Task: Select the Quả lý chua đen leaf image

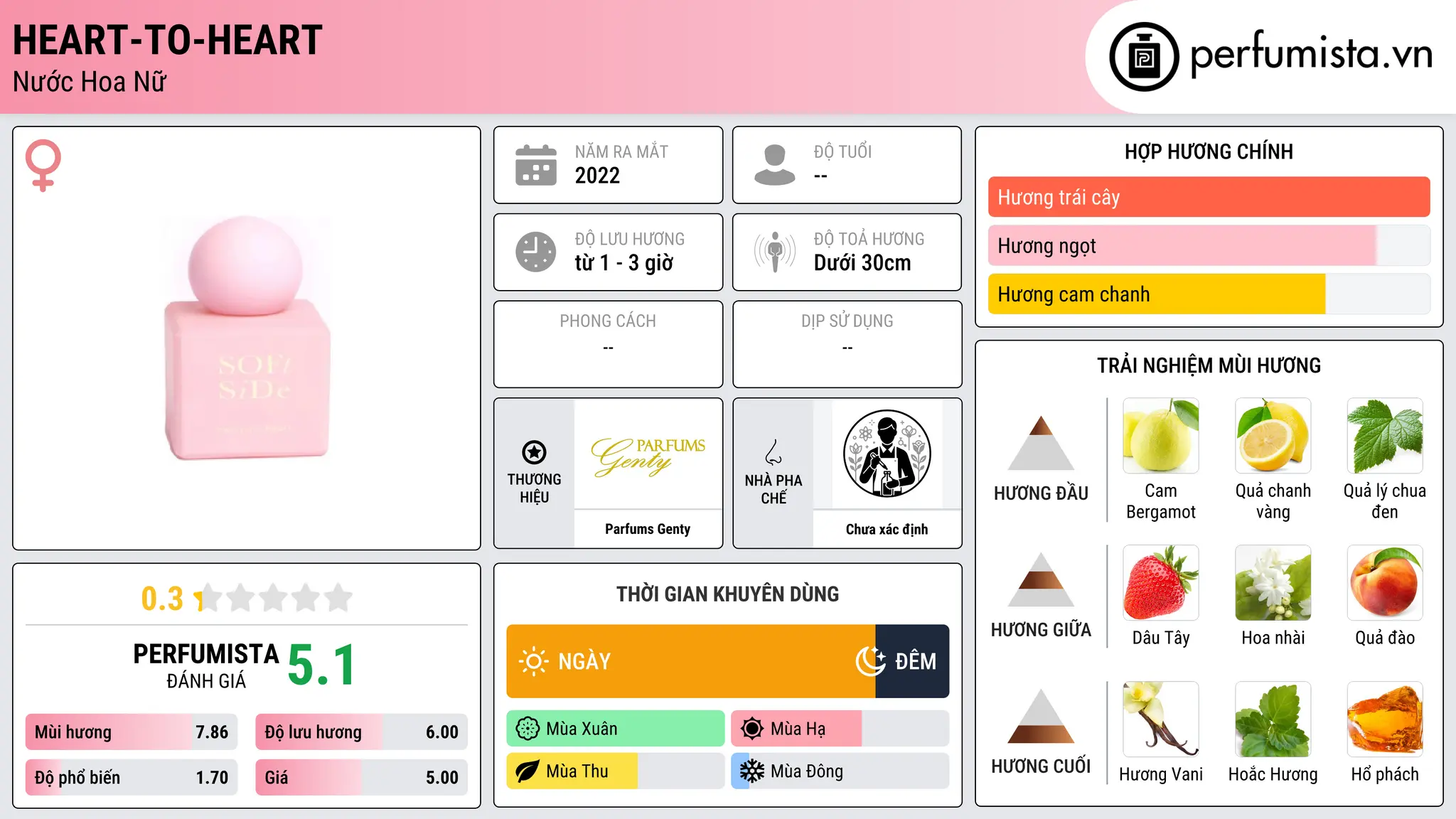Action: click(1385, 436)
